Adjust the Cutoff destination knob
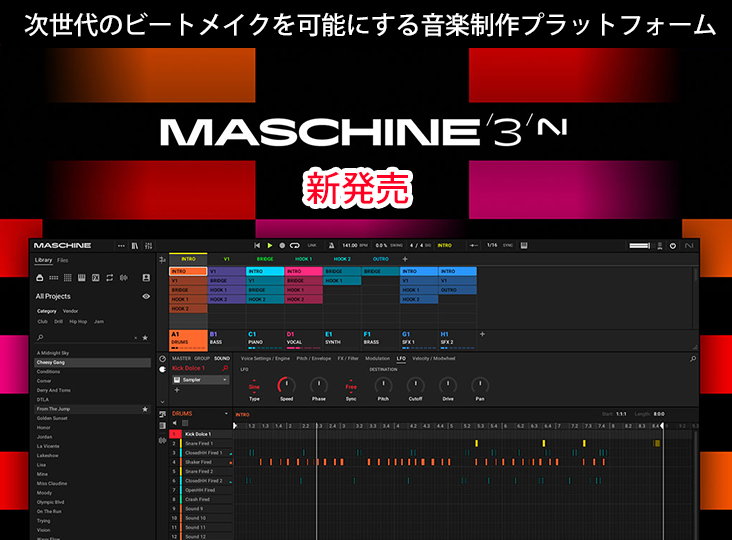732x540 pixels. click(415, 386)
